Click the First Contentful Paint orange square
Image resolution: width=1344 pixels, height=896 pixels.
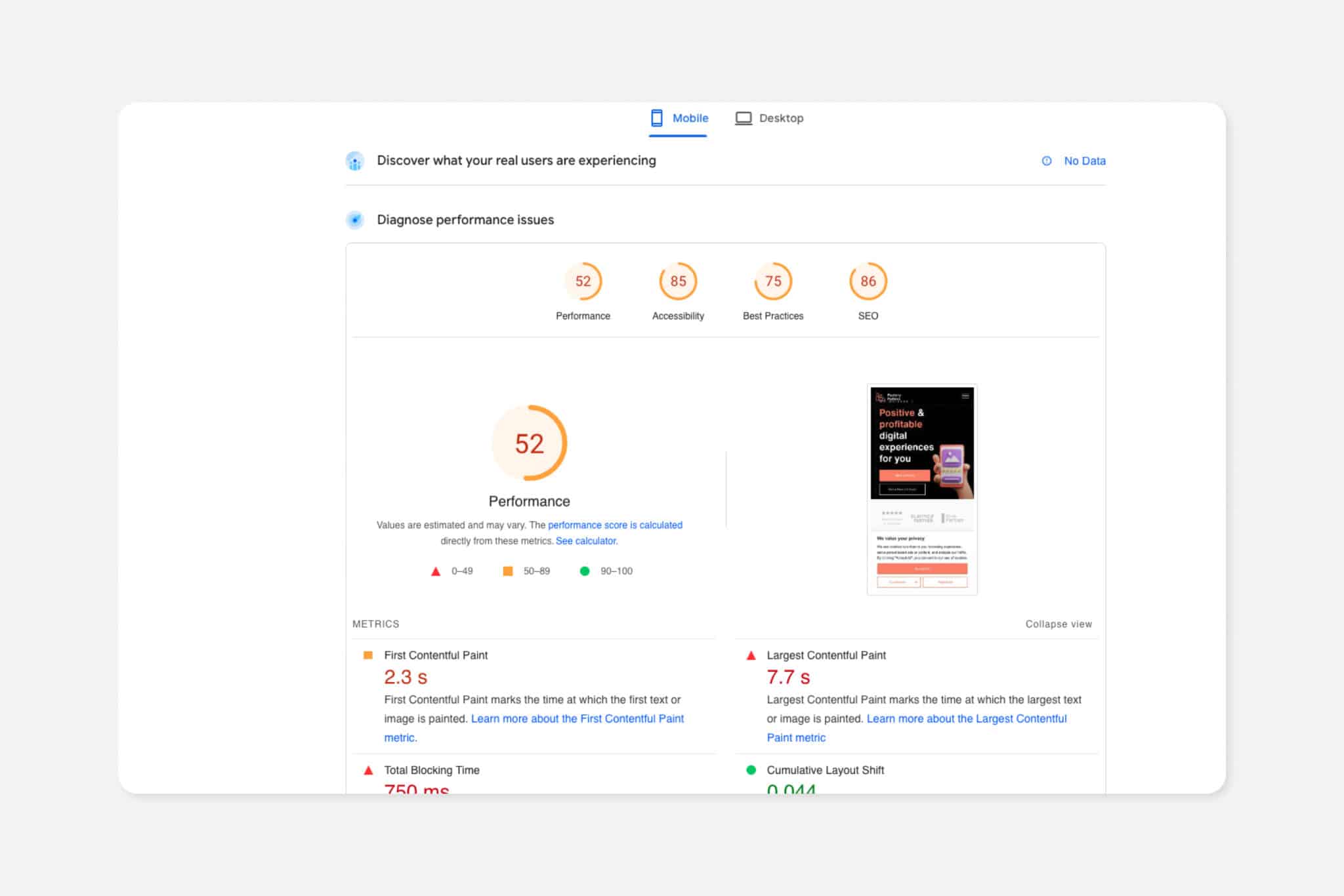point(368,655)
